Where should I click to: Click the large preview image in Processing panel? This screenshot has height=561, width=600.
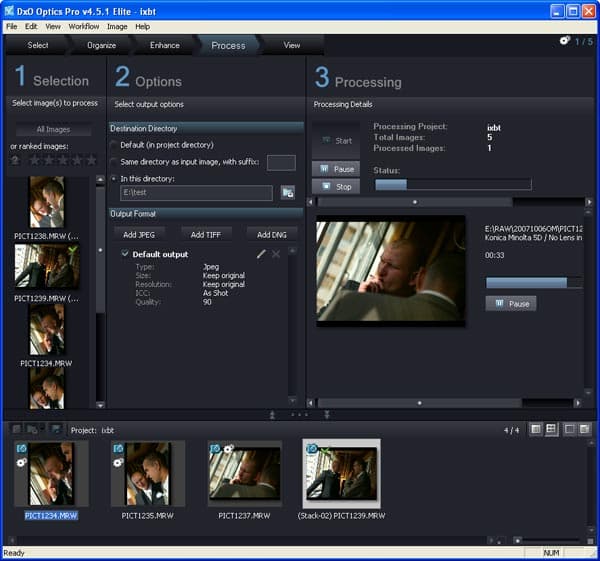tap(391, 271)
